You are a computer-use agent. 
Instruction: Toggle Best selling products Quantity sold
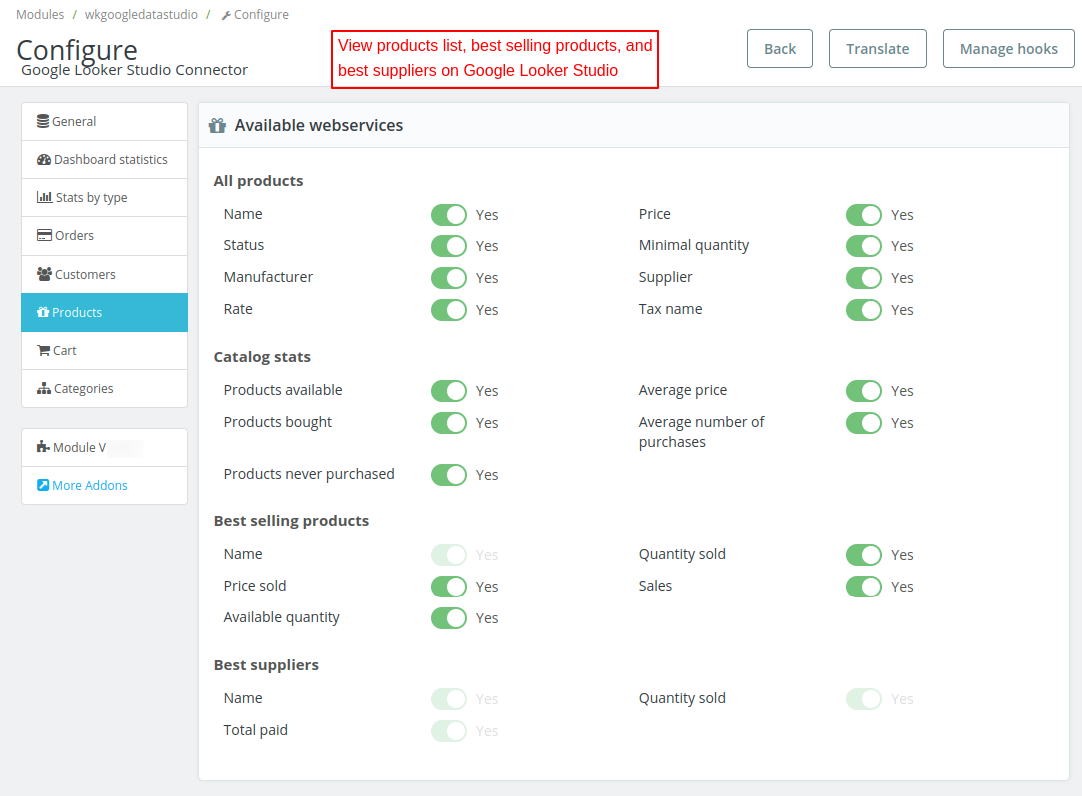pos(864,555)
